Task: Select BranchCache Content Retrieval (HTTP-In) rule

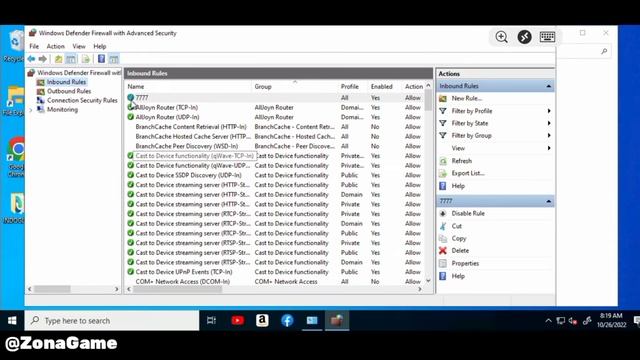Action: pos(274,127)
